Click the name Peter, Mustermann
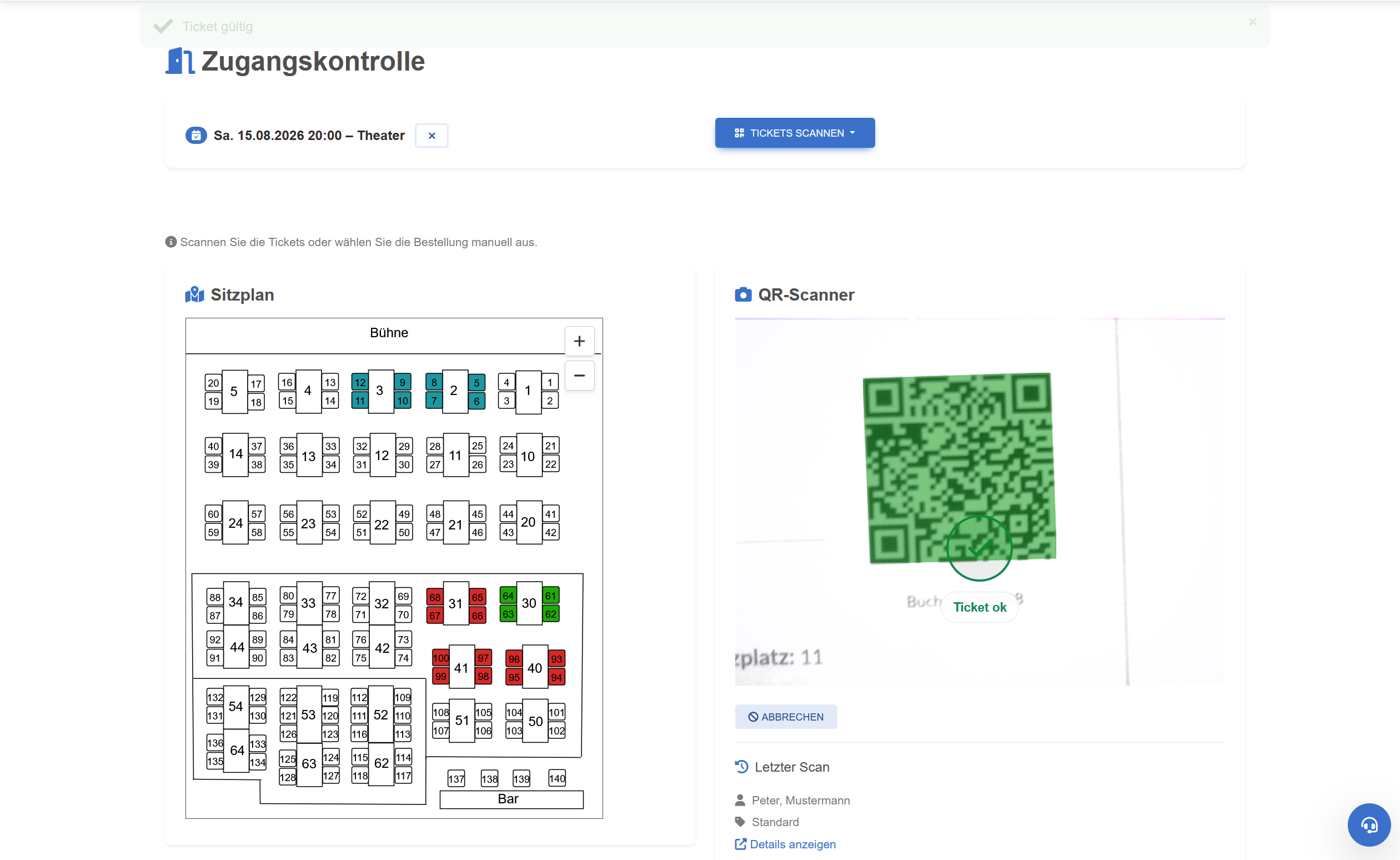The width and height of the screenshot is (1400, 860). pyautogui.click(x=800, y=800)
